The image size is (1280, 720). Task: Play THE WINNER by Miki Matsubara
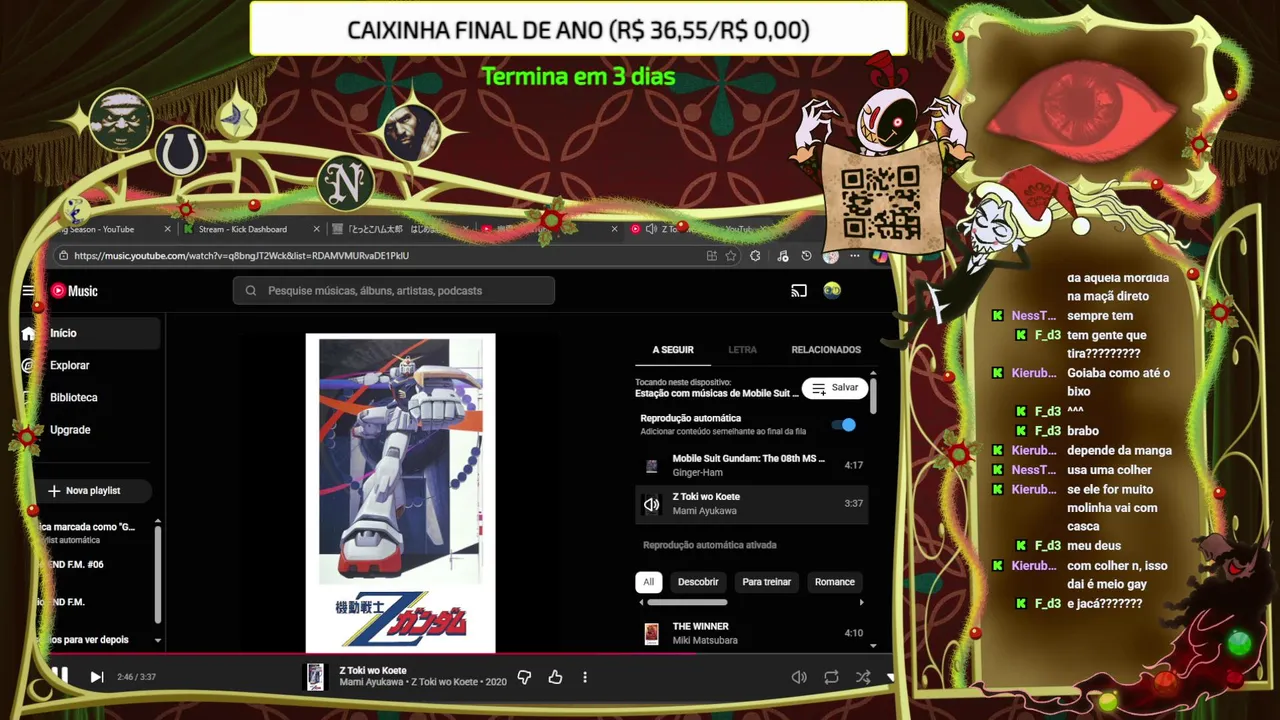click(752, 633)
